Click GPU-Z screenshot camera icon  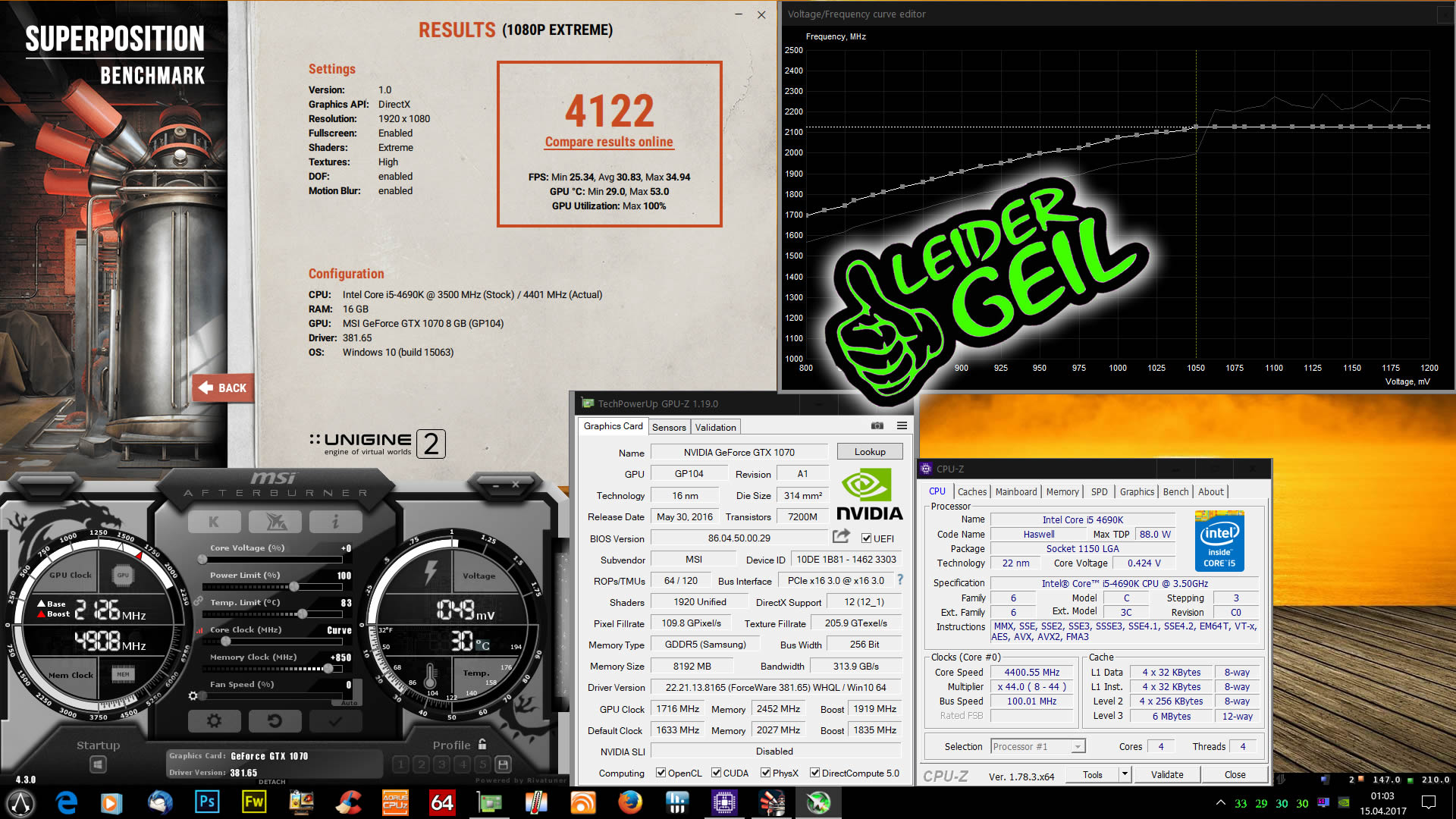pyautogui.click(x=877, y=426)
